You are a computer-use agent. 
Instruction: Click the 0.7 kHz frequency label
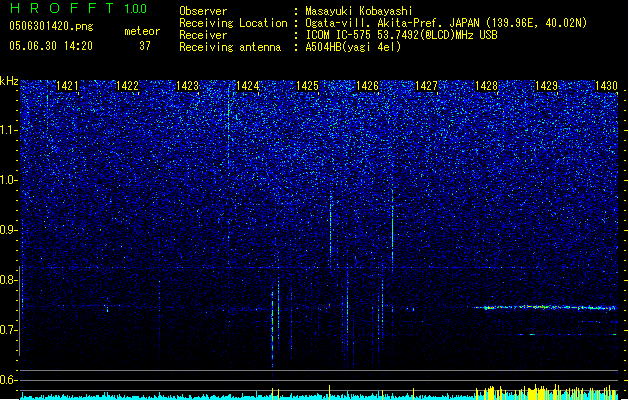click(8, 330)
